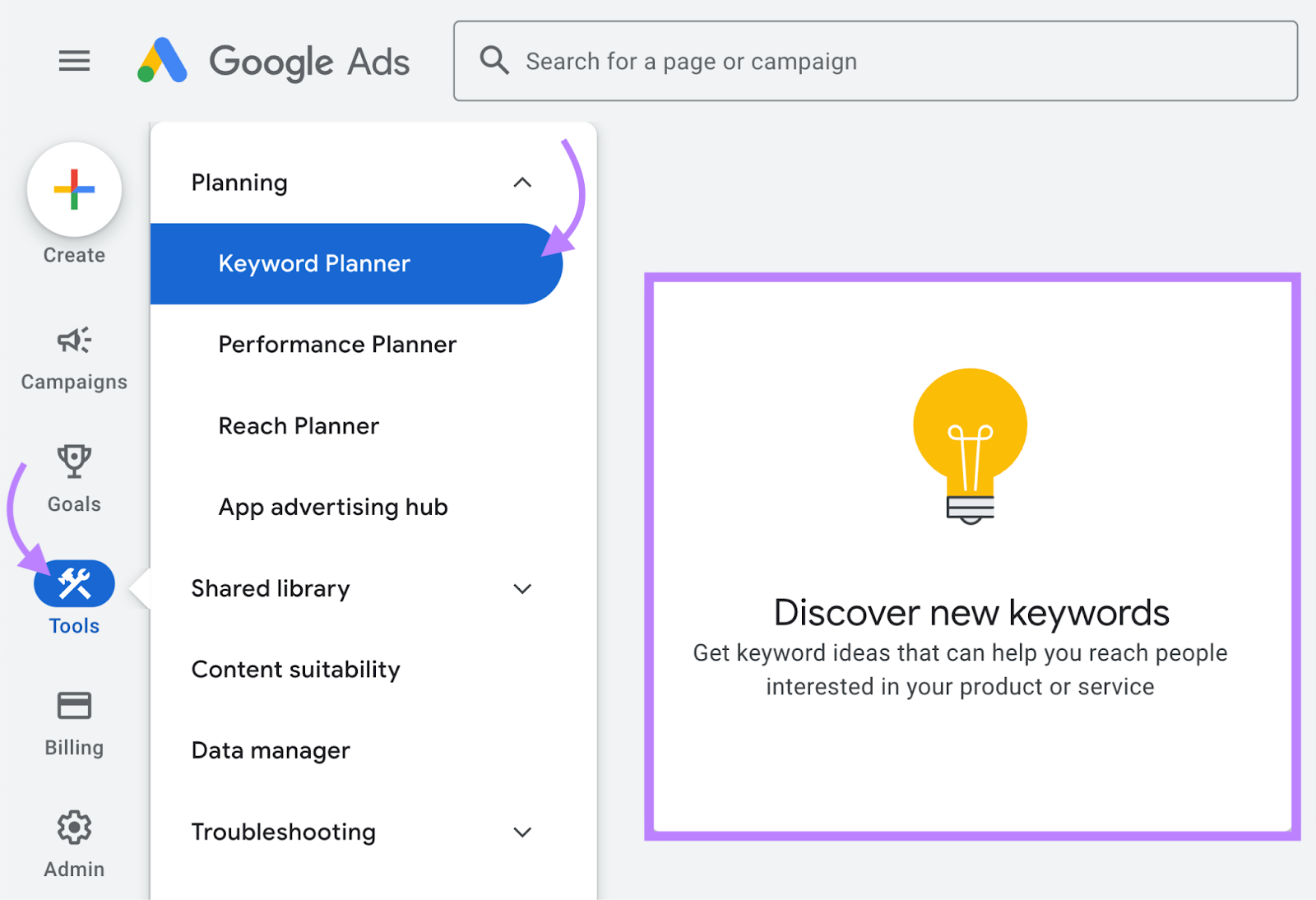1316x900 pixels.
Task: Expand the Shared library section
Action: coord(522,589)
